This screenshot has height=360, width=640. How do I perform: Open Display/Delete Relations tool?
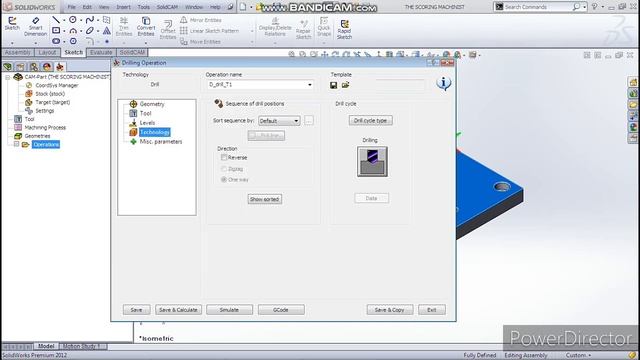275,27
